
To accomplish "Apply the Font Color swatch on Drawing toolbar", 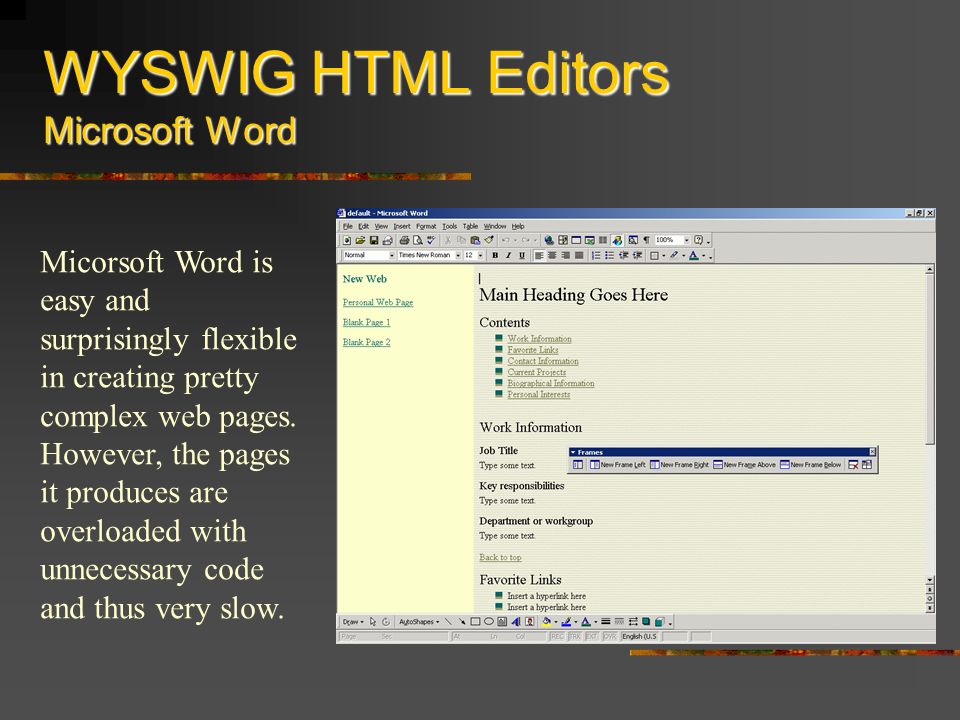I will click(x=586, y=622).
